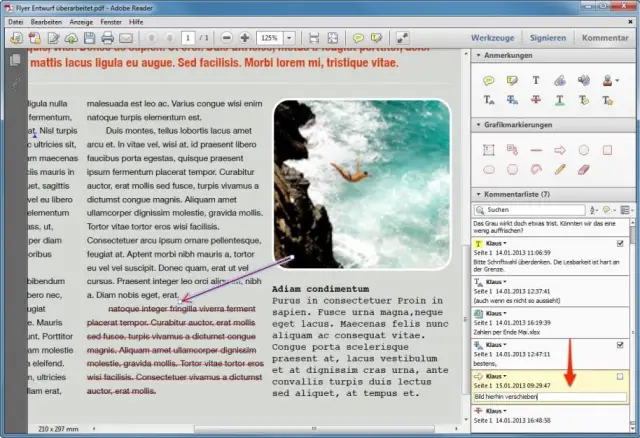Check the box on 09:29:47 comment

click(x=620, y=376)
